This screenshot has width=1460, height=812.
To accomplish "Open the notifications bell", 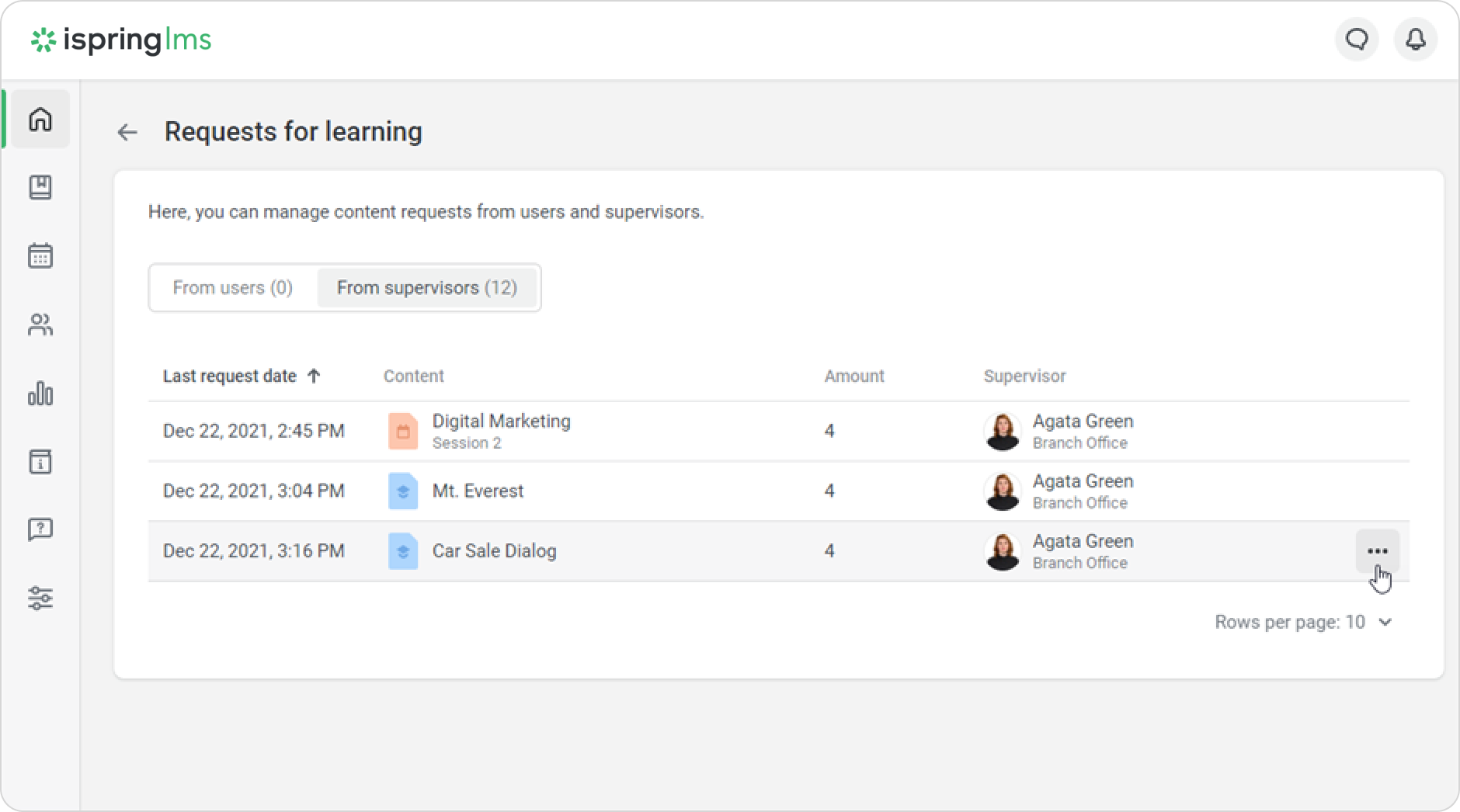I will click(1416, 40).
